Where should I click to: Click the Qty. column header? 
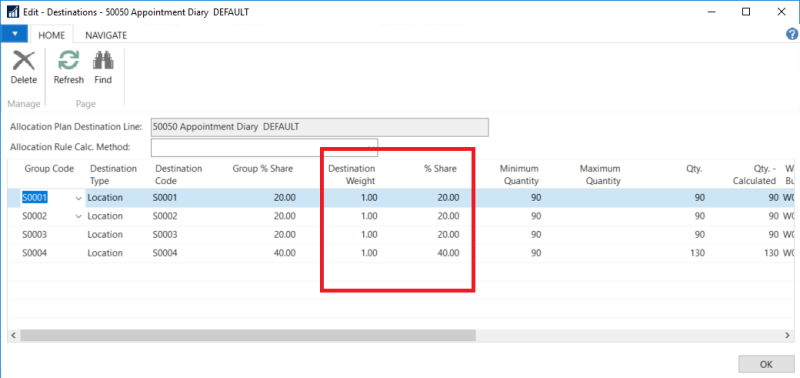click(694, 169)
